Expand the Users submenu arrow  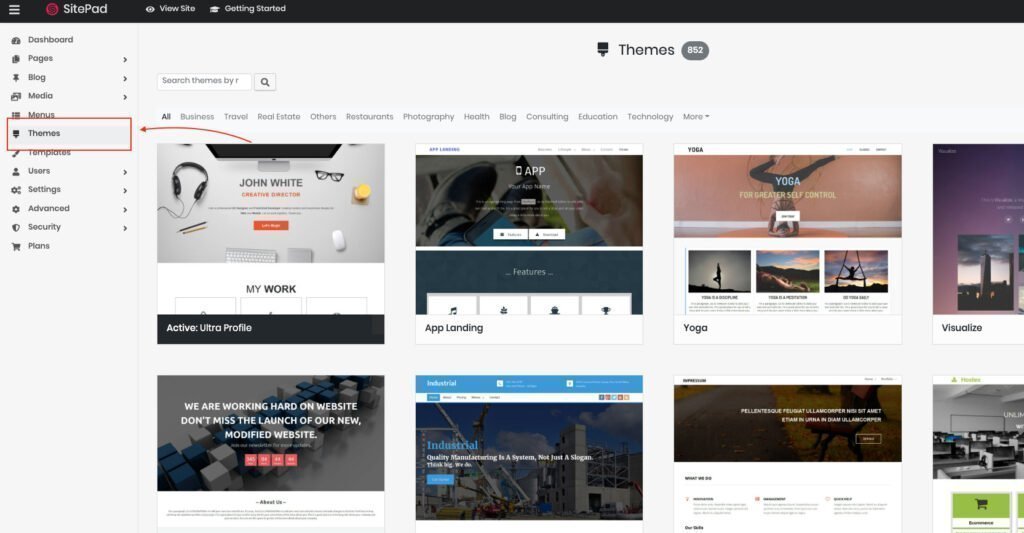(125, 172)
